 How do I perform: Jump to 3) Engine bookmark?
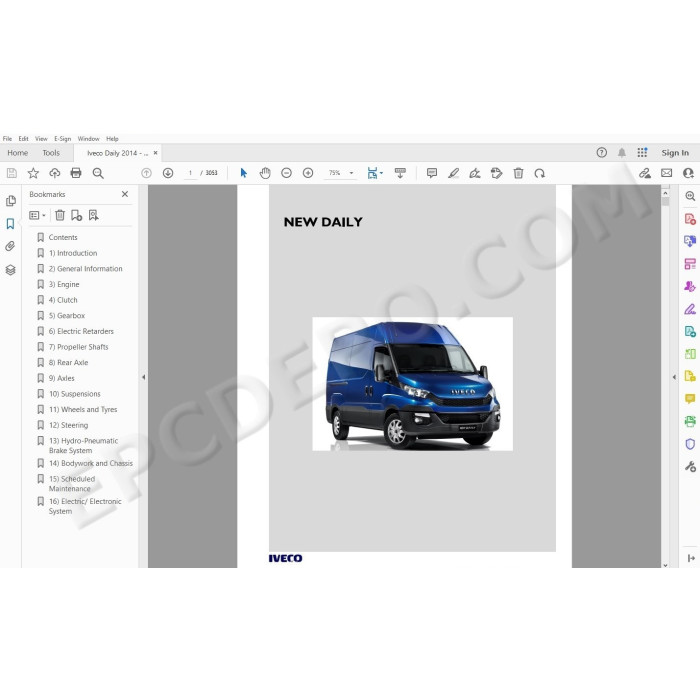[64, 284]
